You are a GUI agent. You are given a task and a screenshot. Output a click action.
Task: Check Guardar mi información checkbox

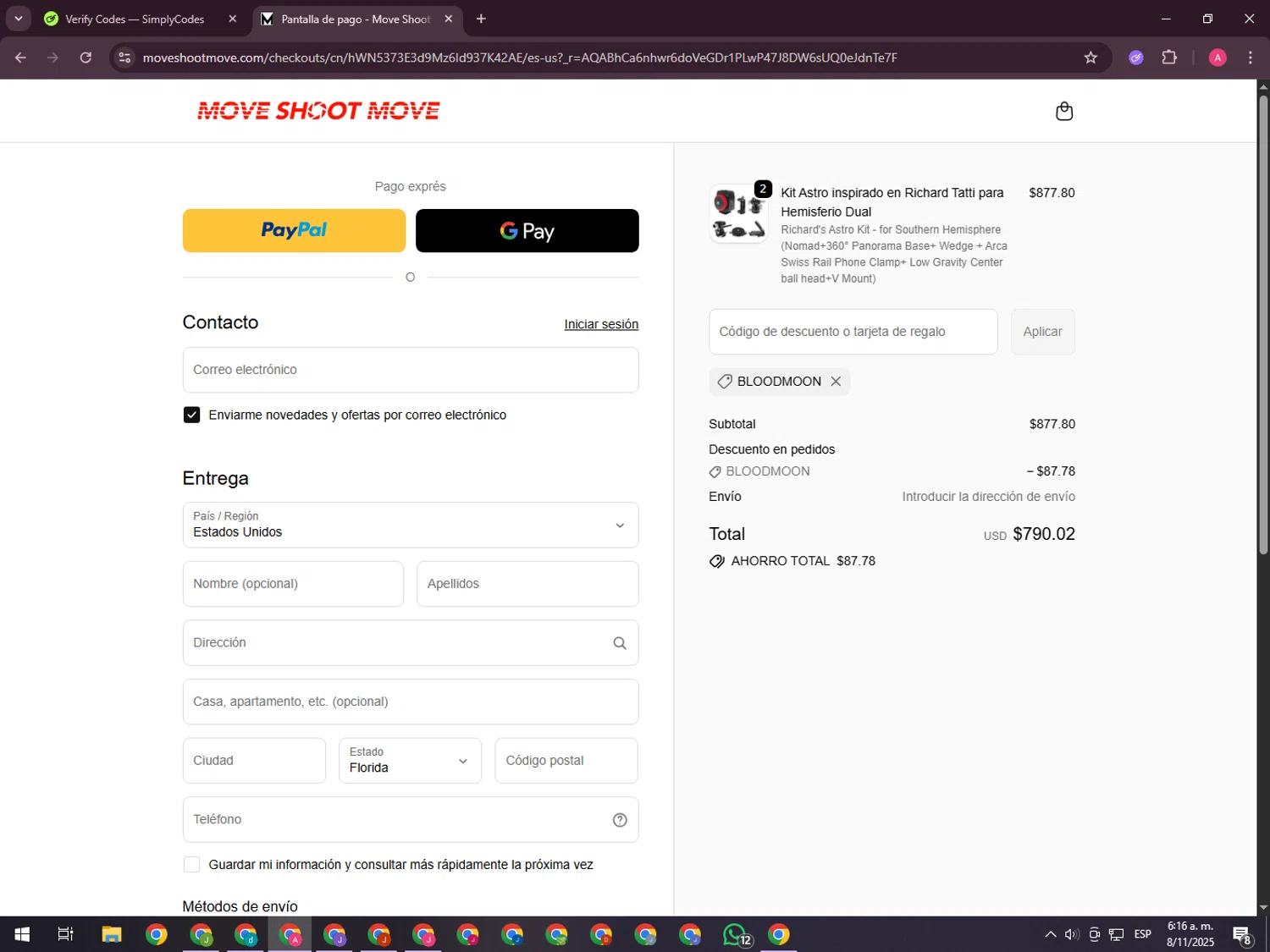(x=192, y=865)
